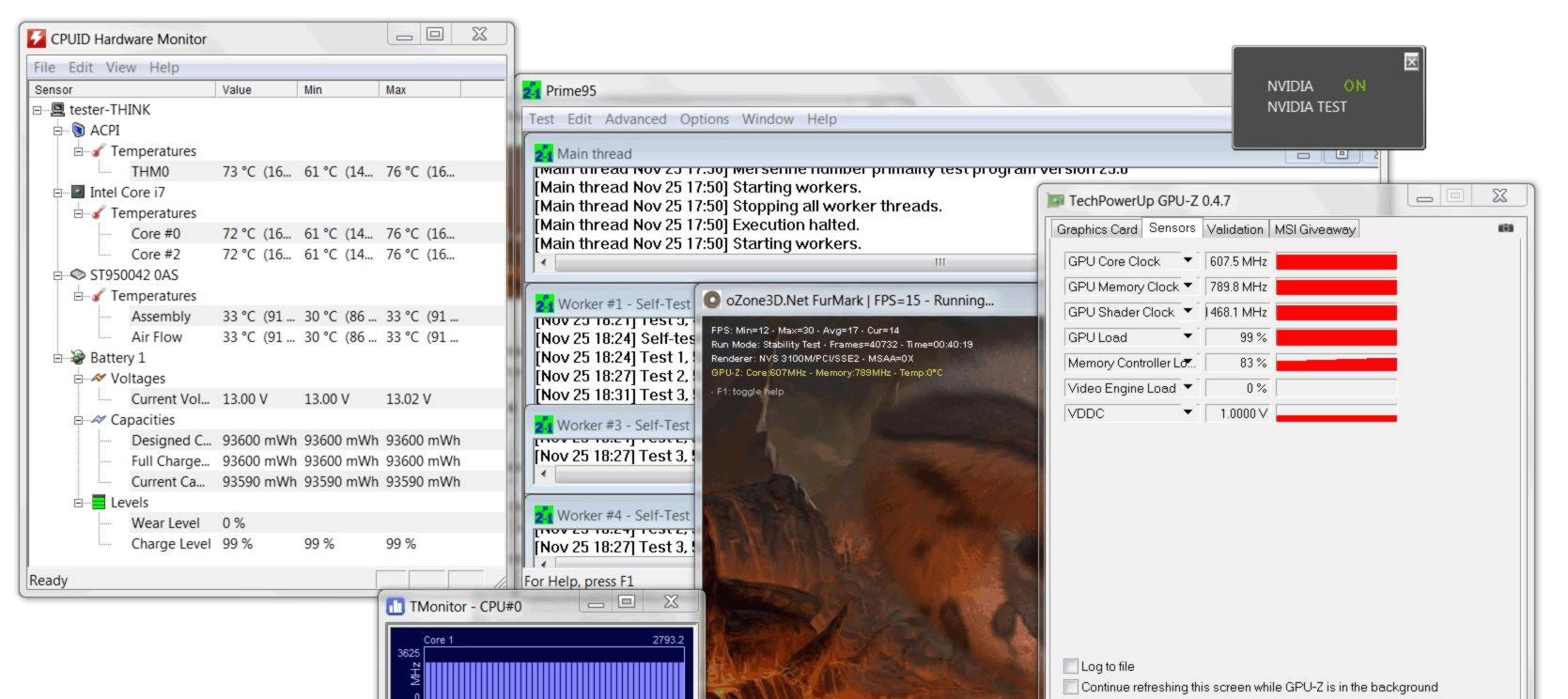Close the NVIDIA TEST overlay popup

pos(1411,62)
